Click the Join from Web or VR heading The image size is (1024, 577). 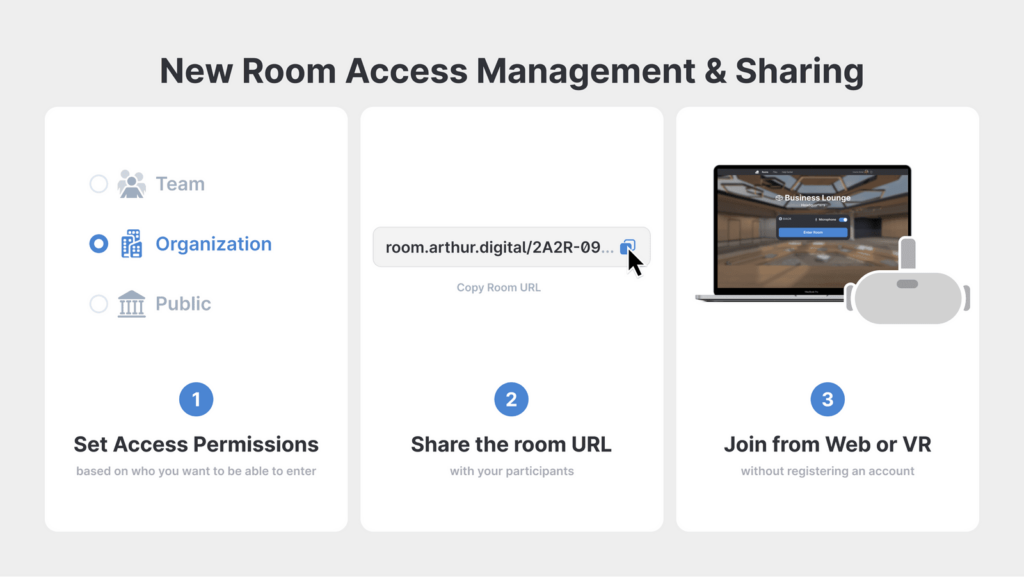point(827,444)
